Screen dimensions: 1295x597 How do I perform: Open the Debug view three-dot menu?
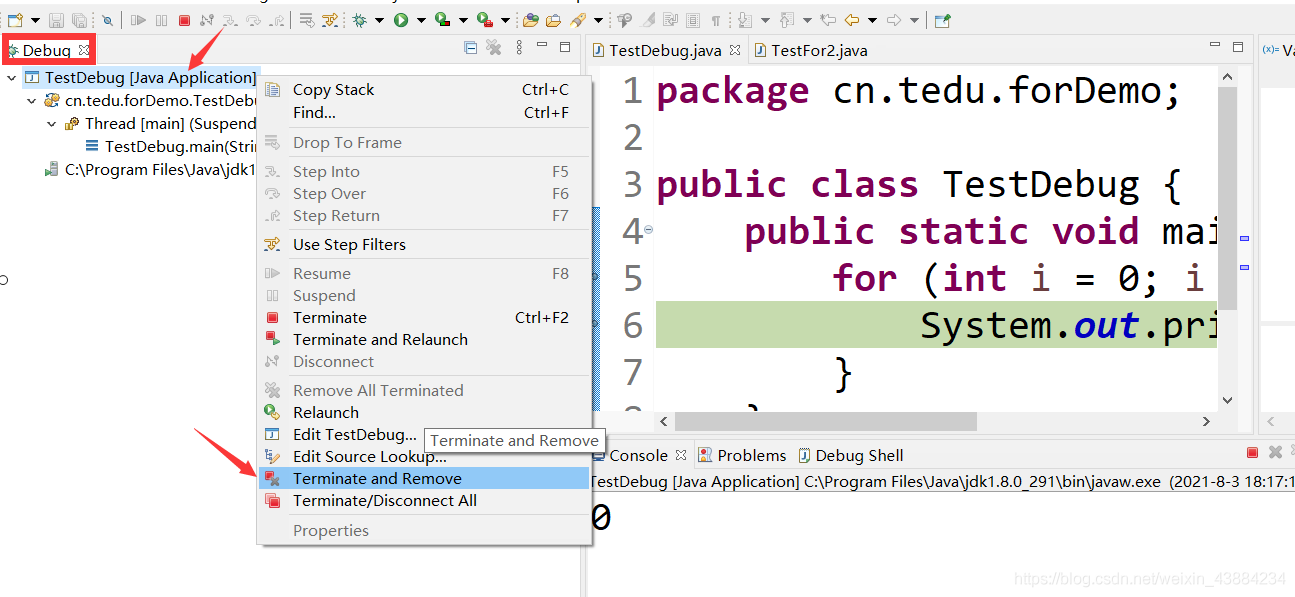[518, 47]
